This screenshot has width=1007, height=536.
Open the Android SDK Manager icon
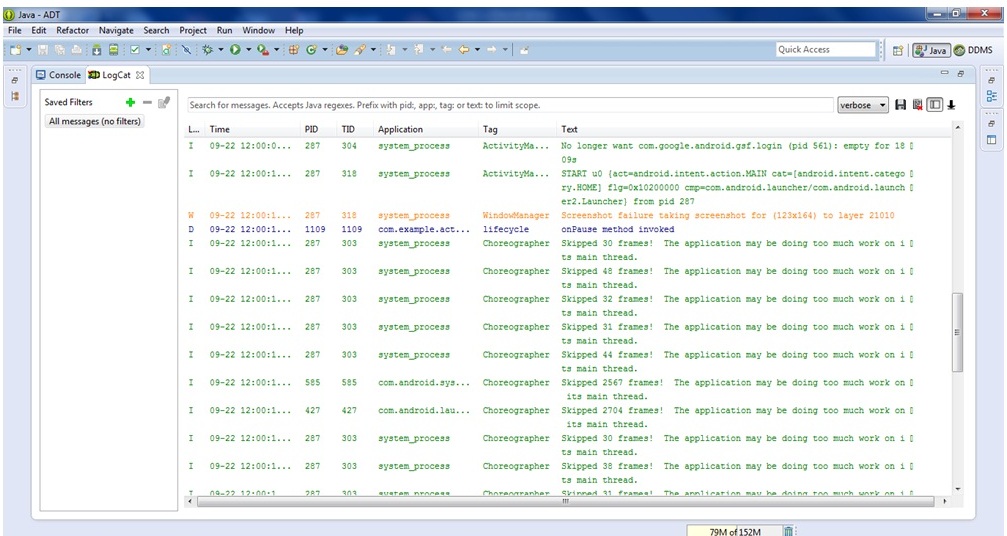coord(95,49)
